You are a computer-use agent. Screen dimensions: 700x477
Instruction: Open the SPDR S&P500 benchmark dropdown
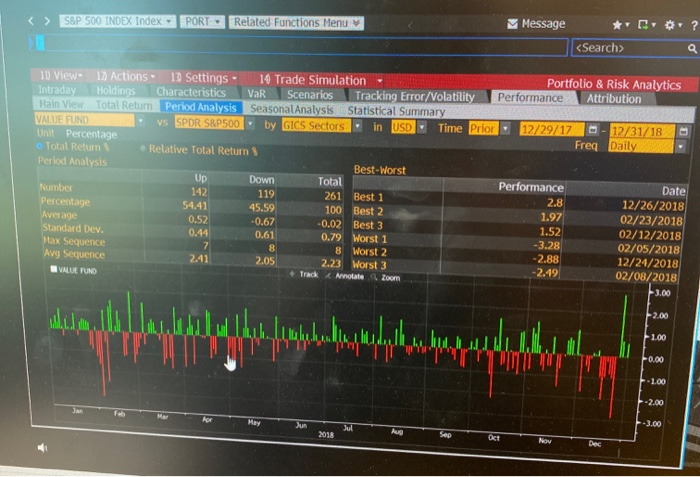pyautogui.click(x=250, y=124)
